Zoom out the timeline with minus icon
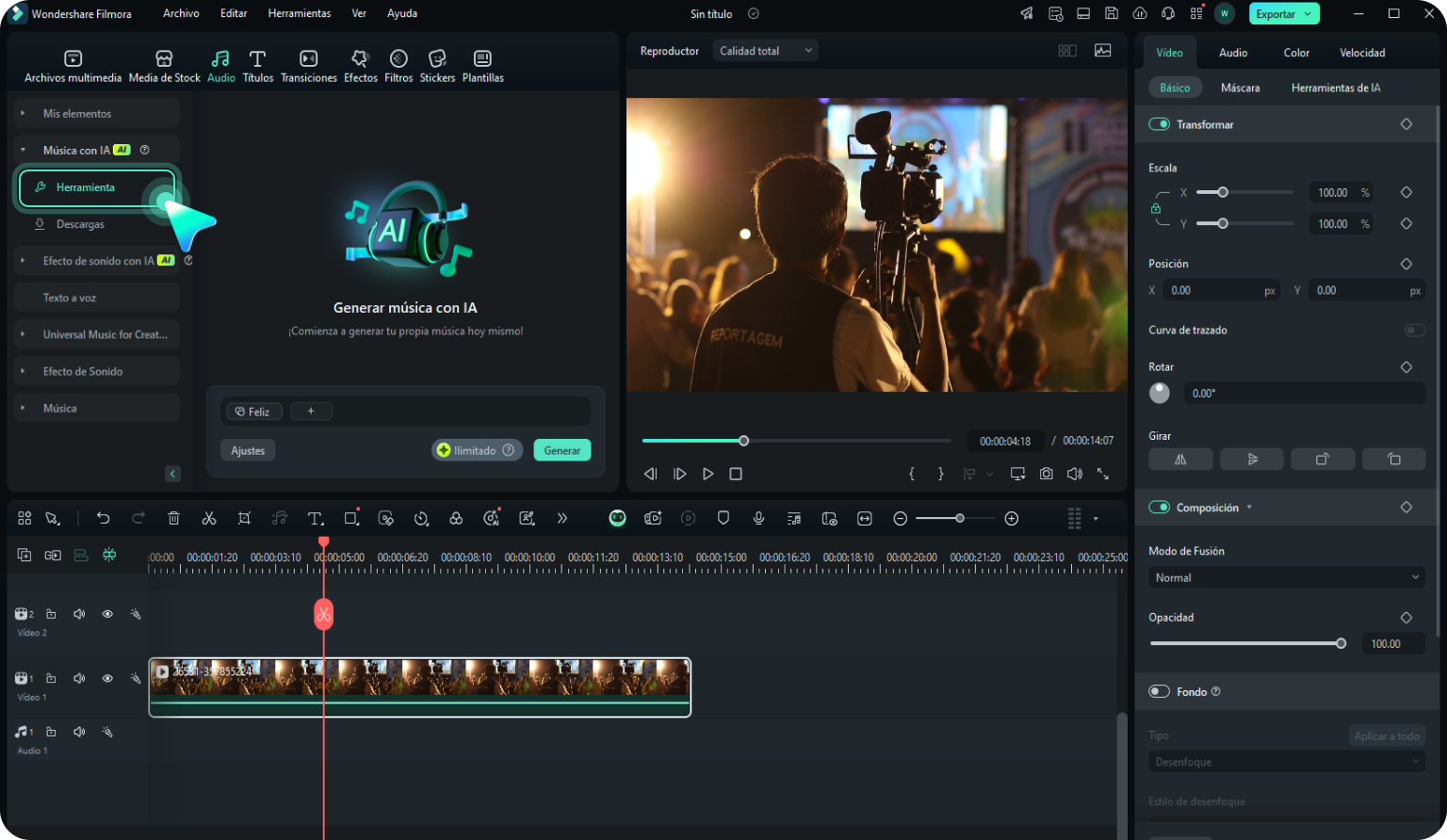Viewport: 1447px width, 840px height. click(901, 518)
